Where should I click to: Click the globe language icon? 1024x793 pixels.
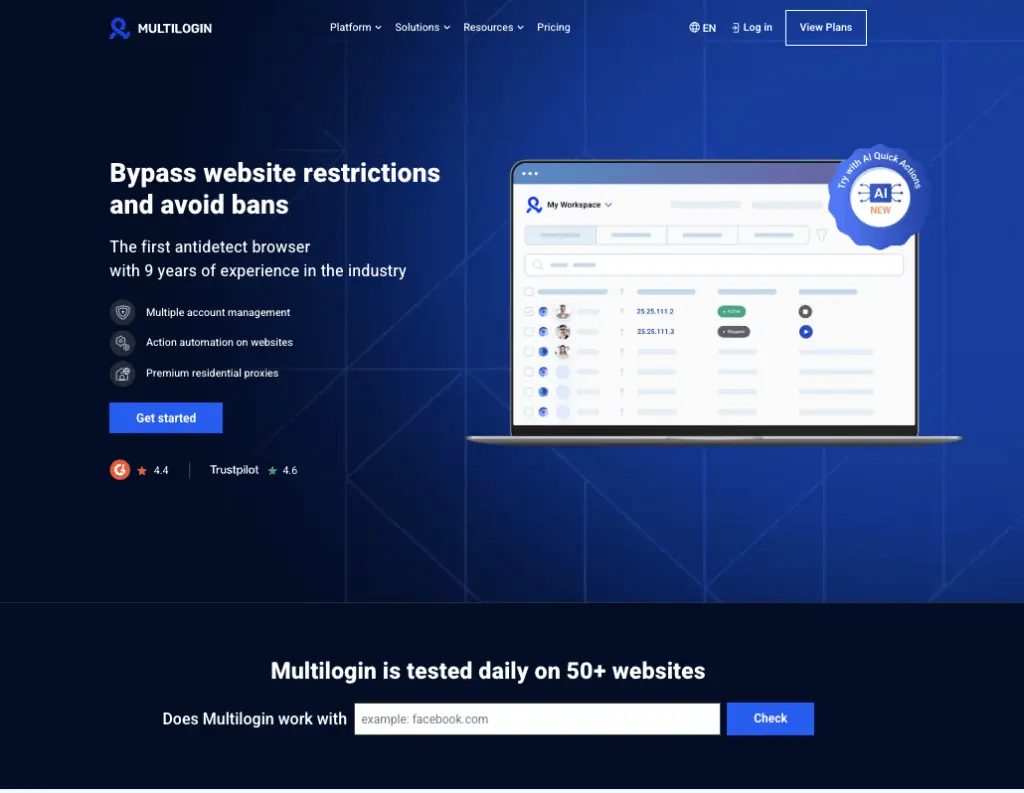pos(694,27)
